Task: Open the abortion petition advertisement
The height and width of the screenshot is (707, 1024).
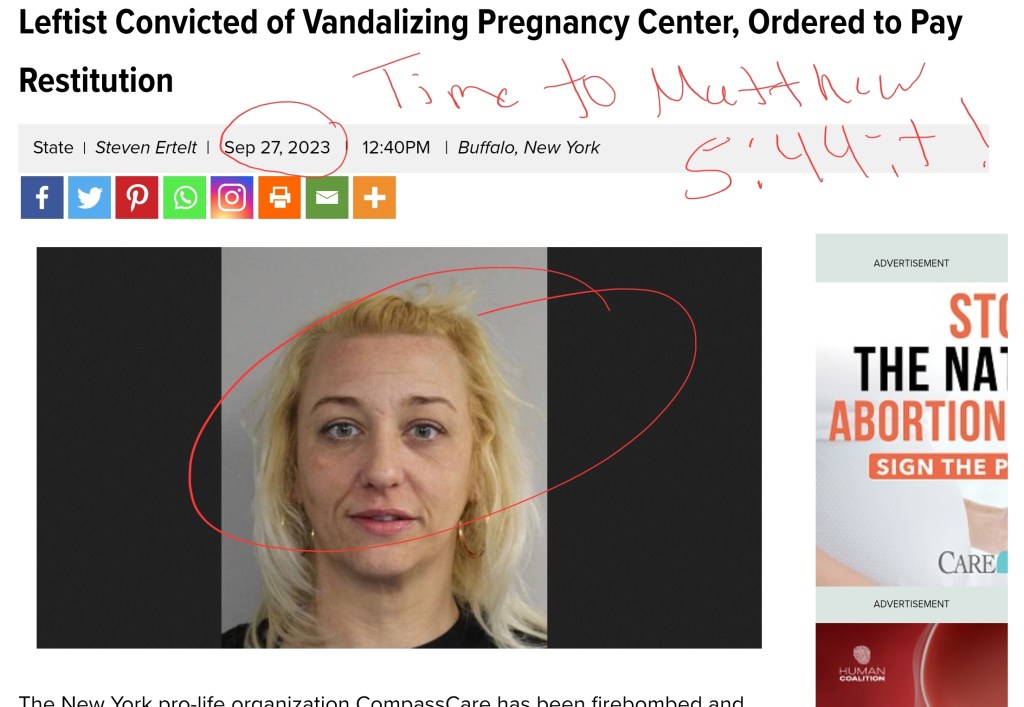Action: 912,433
